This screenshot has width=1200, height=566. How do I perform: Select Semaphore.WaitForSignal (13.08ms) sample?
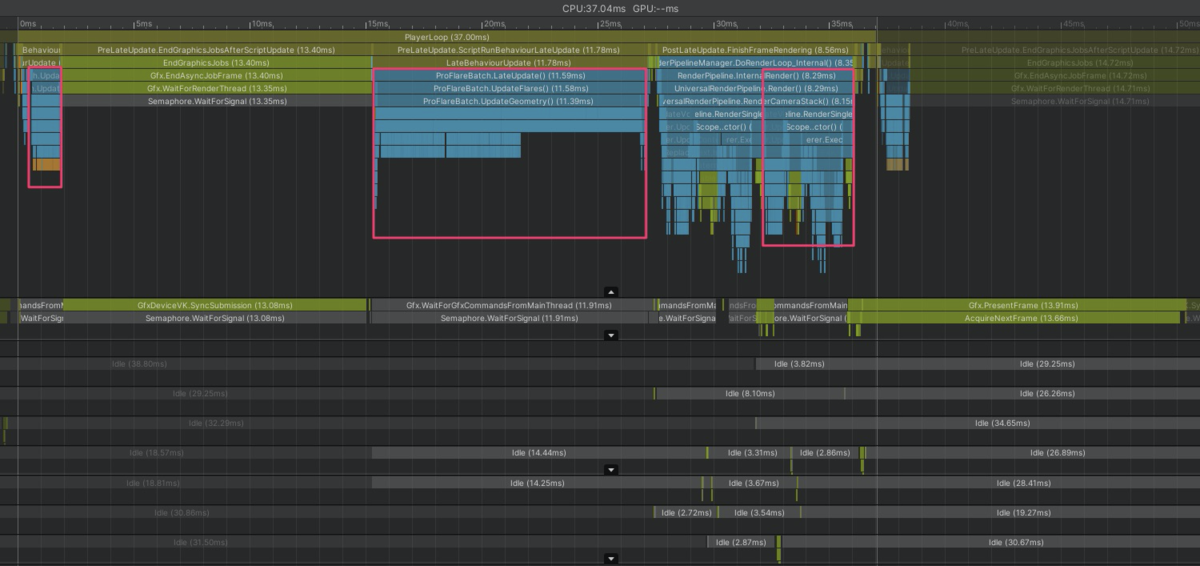pos(216,318)
